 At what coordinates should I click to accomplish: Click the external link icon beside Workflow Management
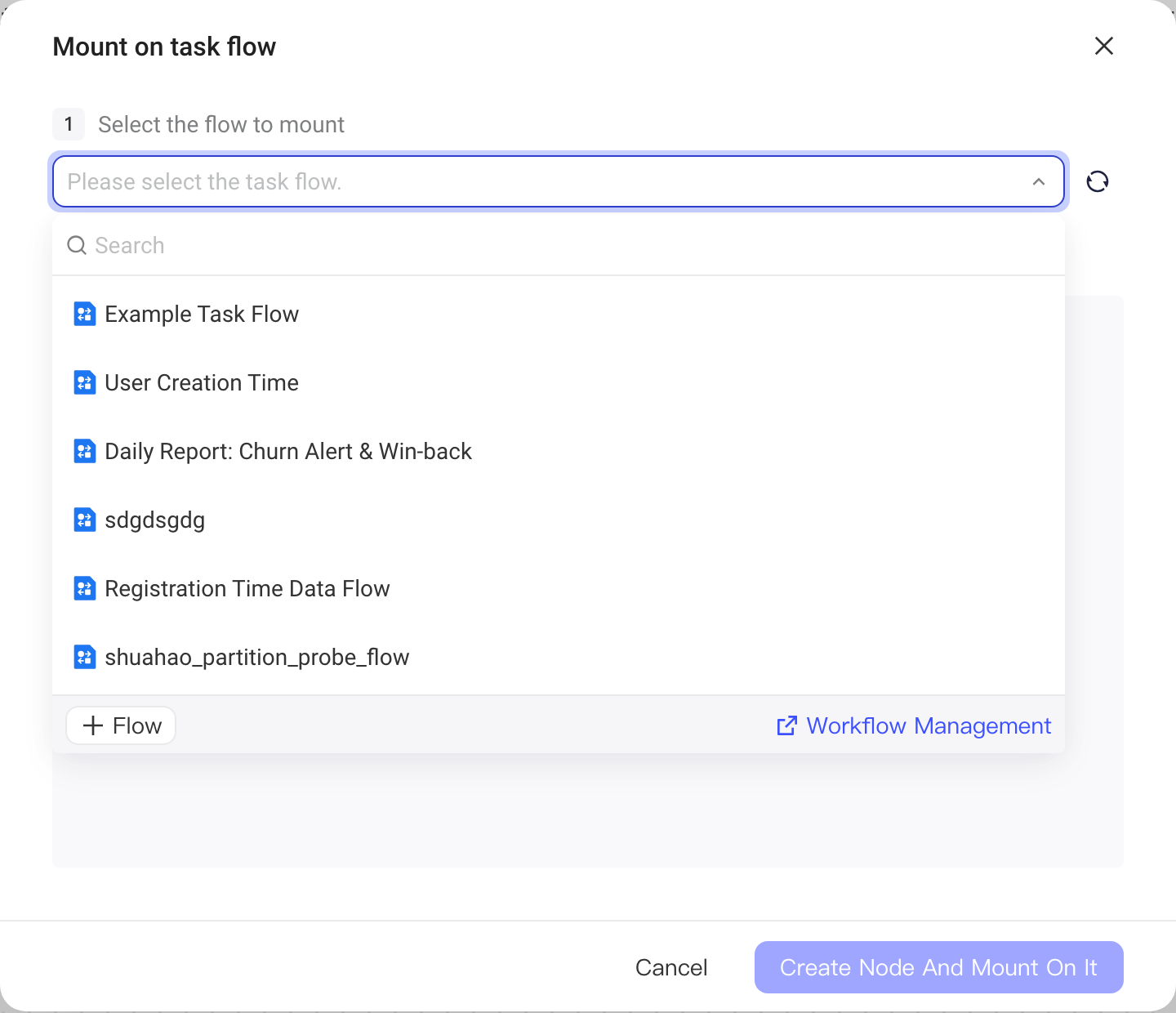[x=786, y=725]
